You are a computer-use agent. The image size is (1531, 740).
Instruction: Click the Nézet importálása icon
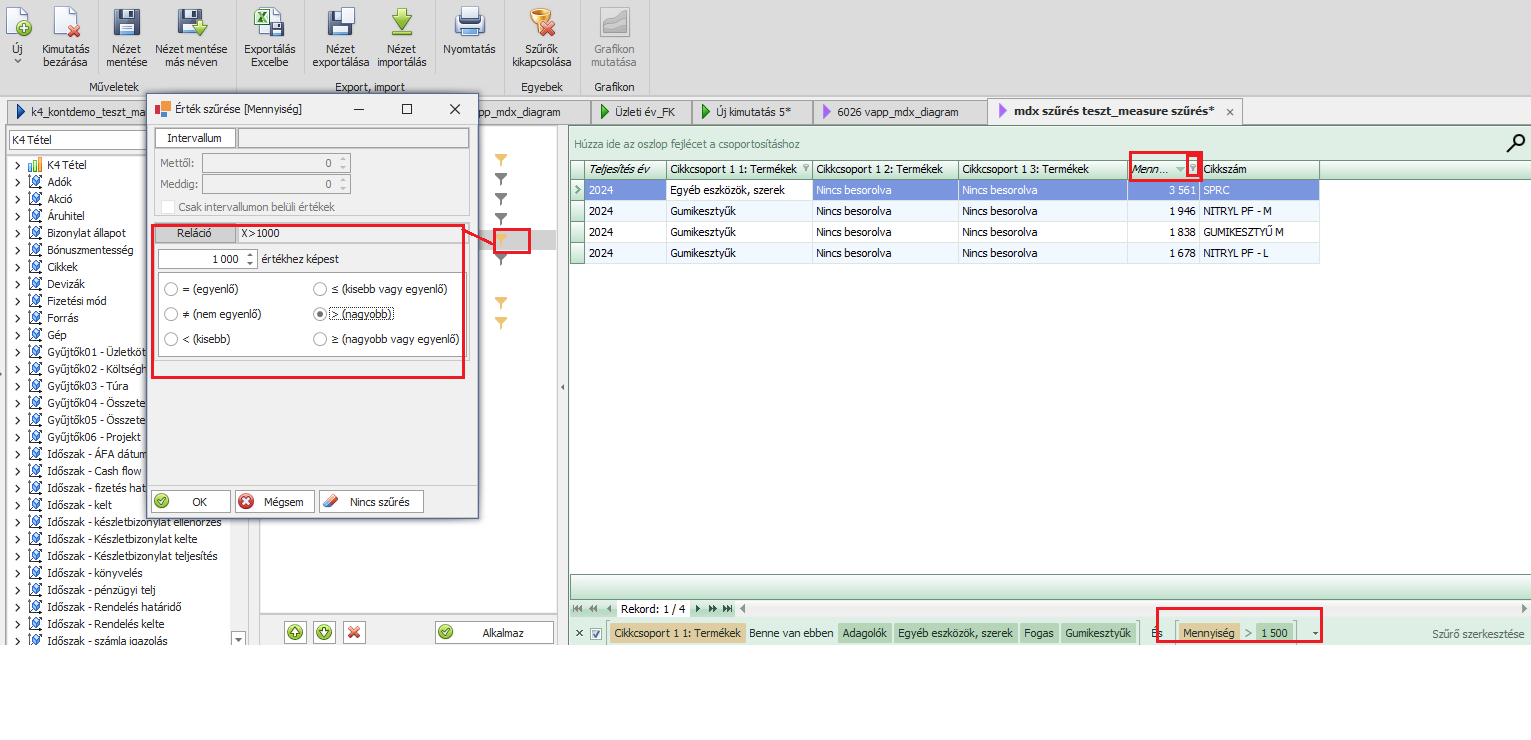point(401,23)
